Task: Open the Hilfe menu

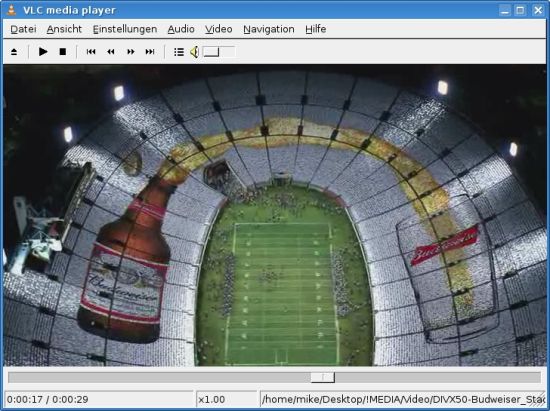Action: [316, 29]
